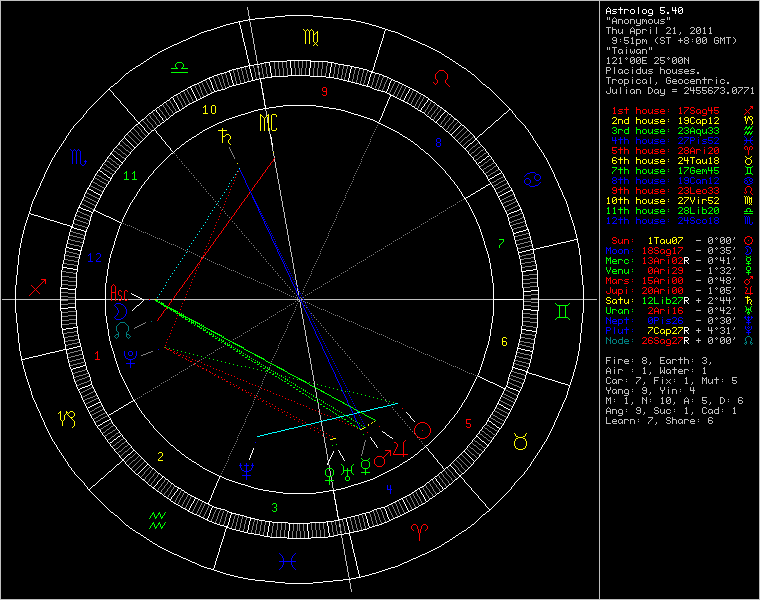760x600 pixels.
Task: Select the green Venus glyph in the chart
Action: click(x=329, y=474)
